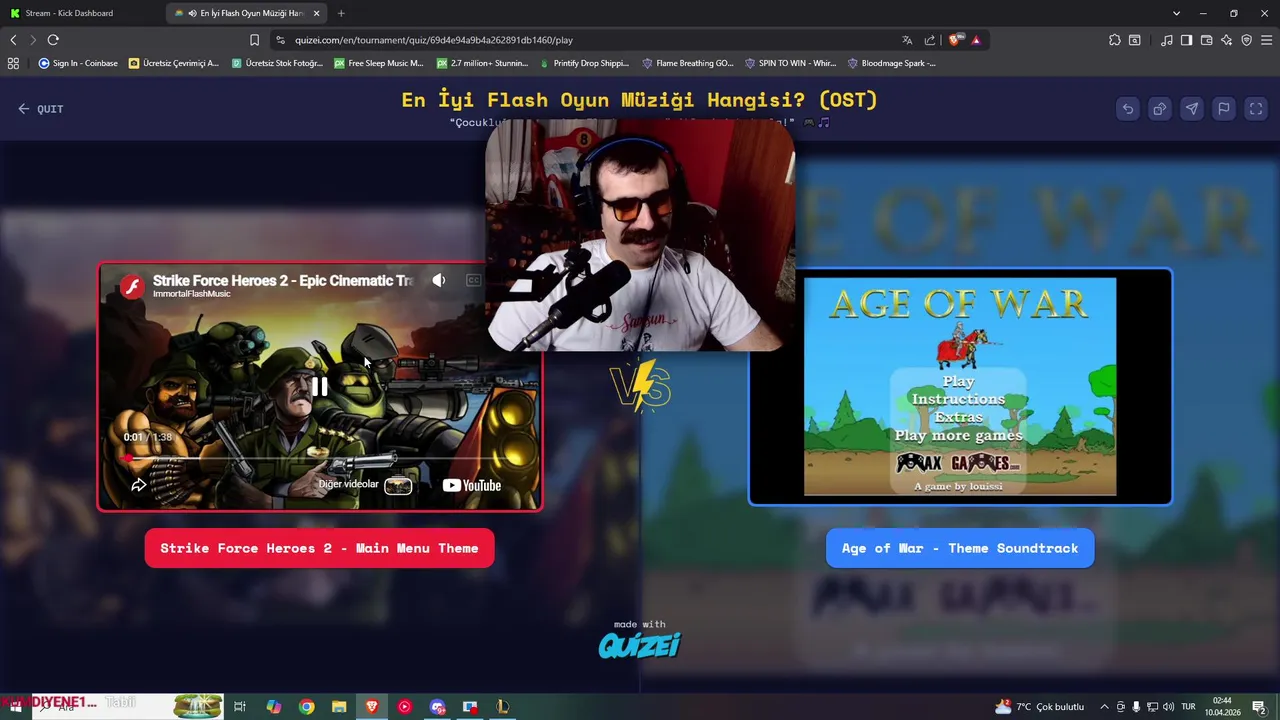Open the YouTube Music taskbar icon

click(x=404, y=707)
